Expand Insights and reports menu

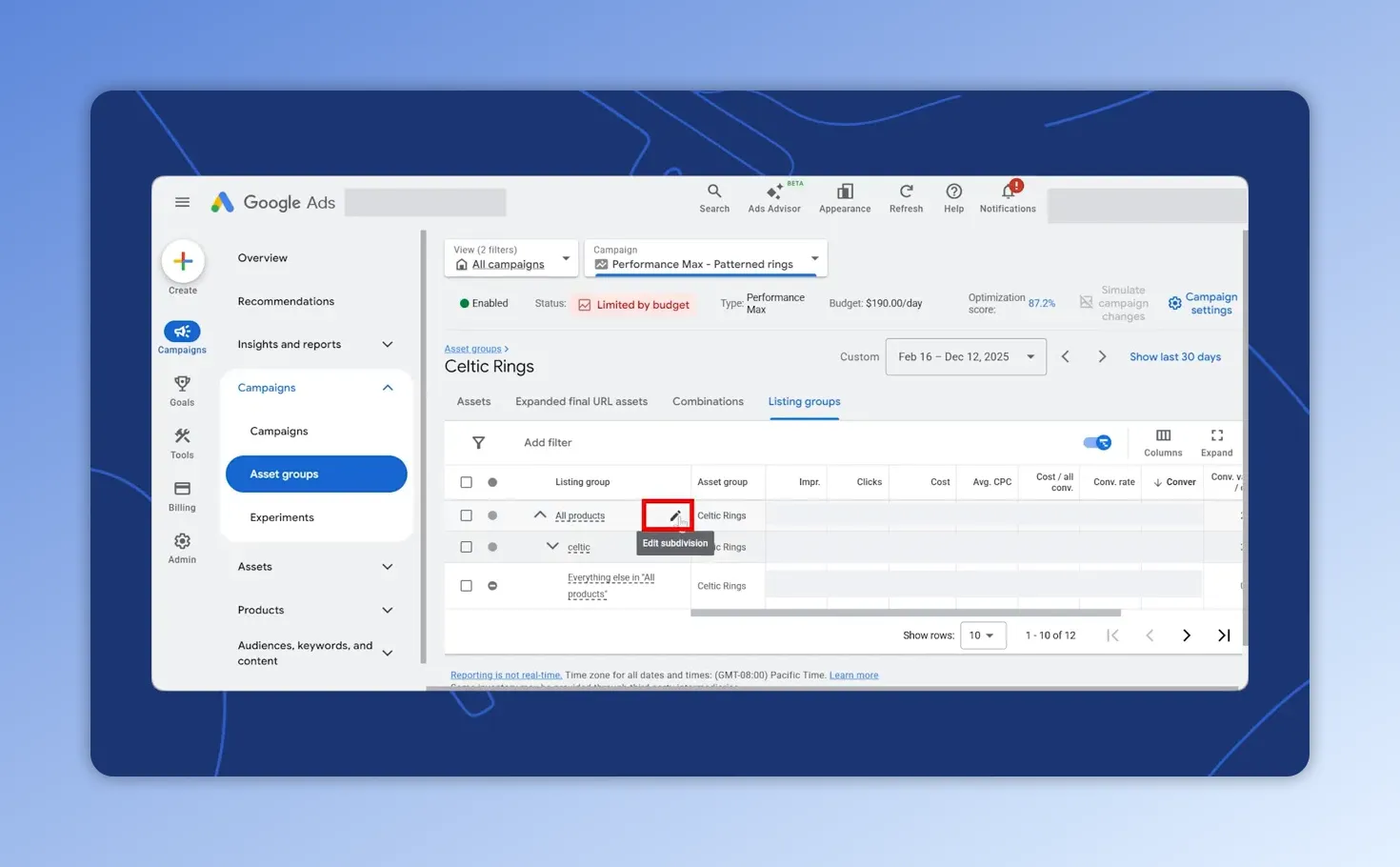click(388, 344)
